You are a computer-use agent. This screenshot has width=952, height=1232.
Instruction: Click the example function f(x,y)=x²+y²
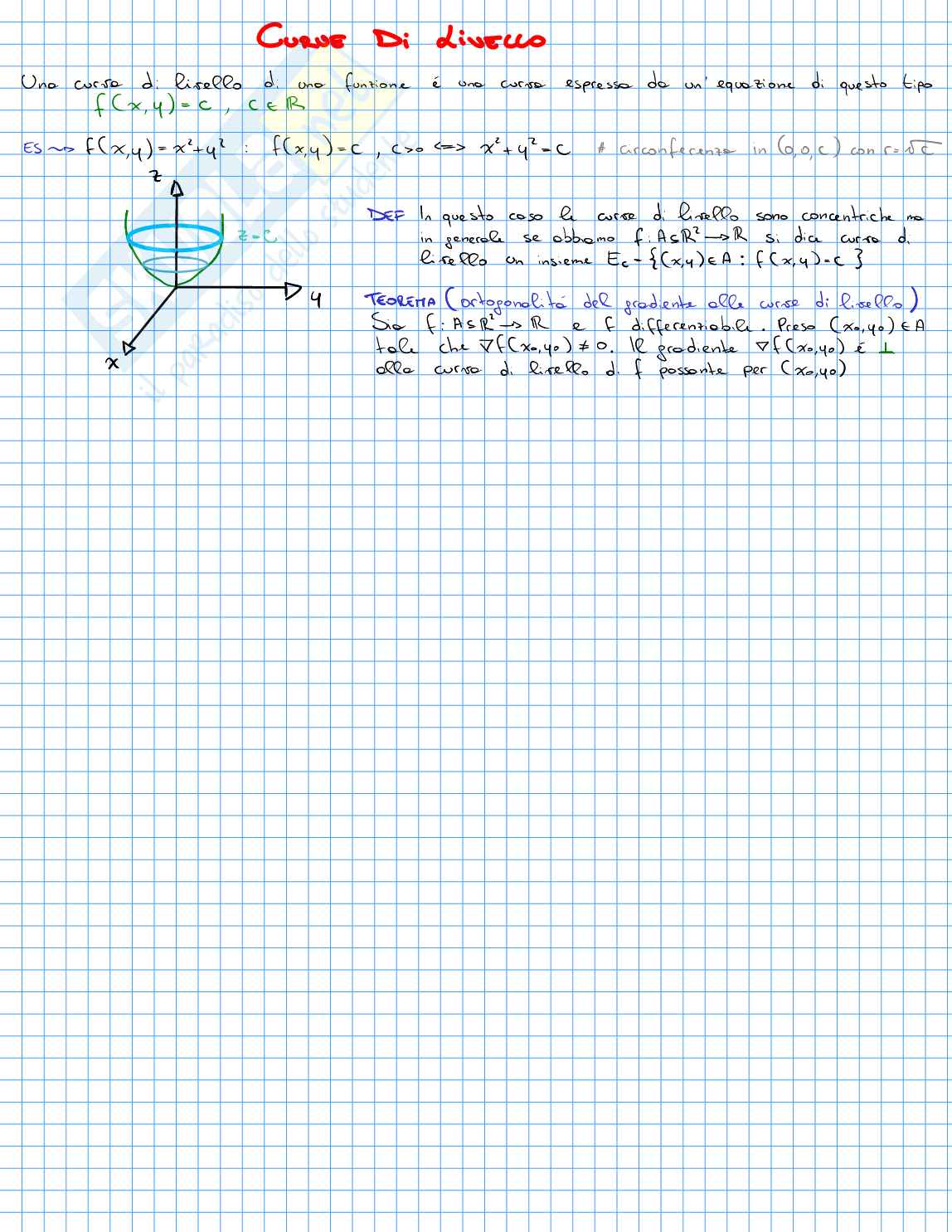click(x=155, y=149)
